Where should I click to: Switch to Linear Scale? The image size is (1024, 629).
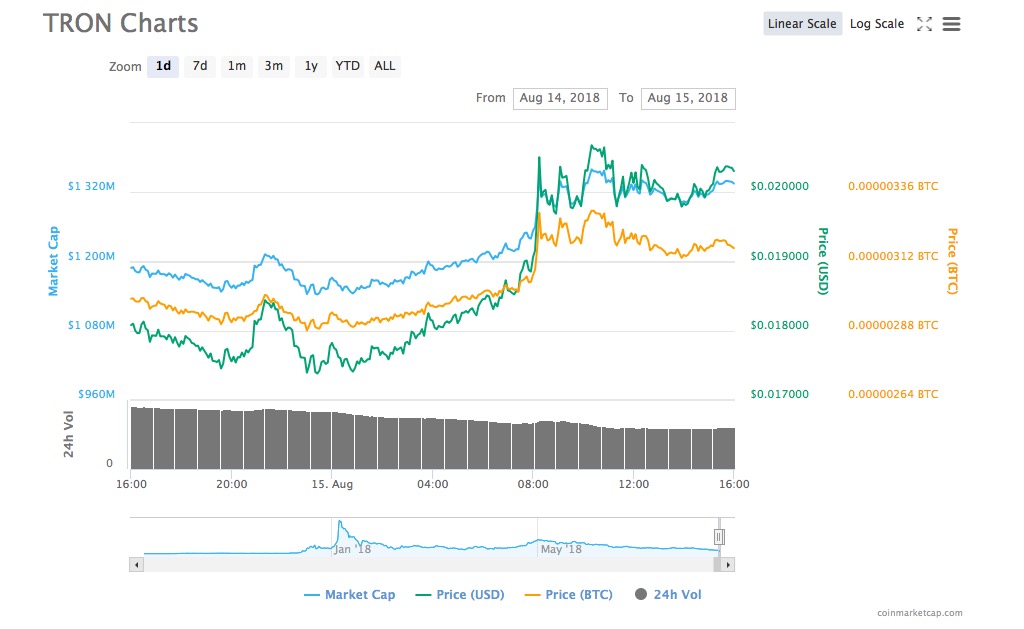point(802,24)
